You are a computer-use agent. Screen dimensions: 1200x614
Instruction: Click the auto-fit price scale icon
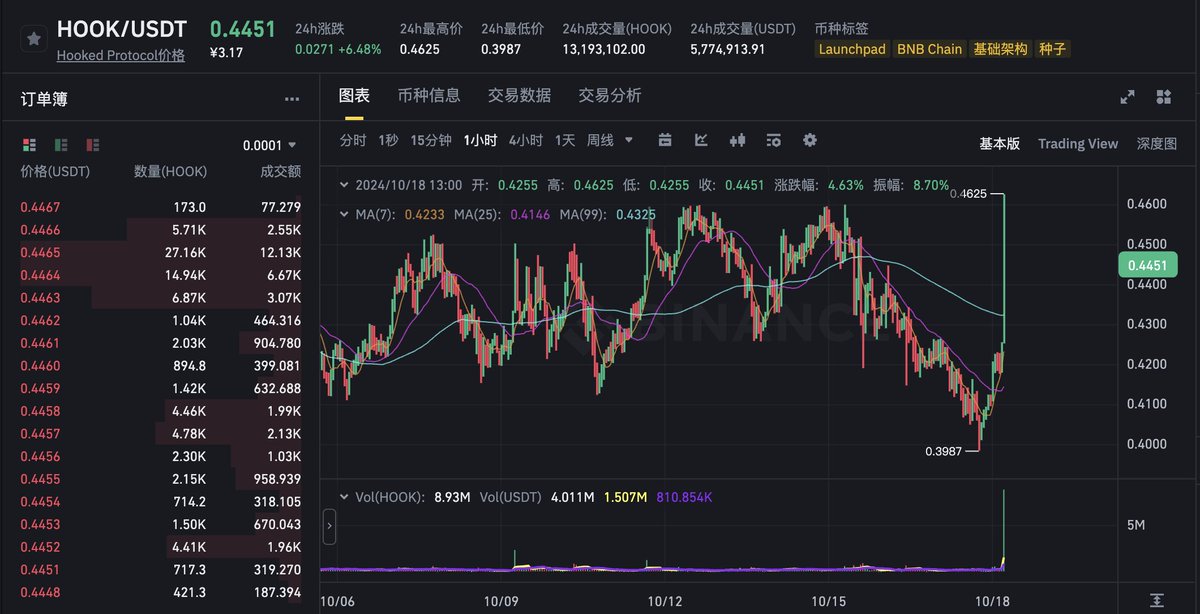[1157, 601]
